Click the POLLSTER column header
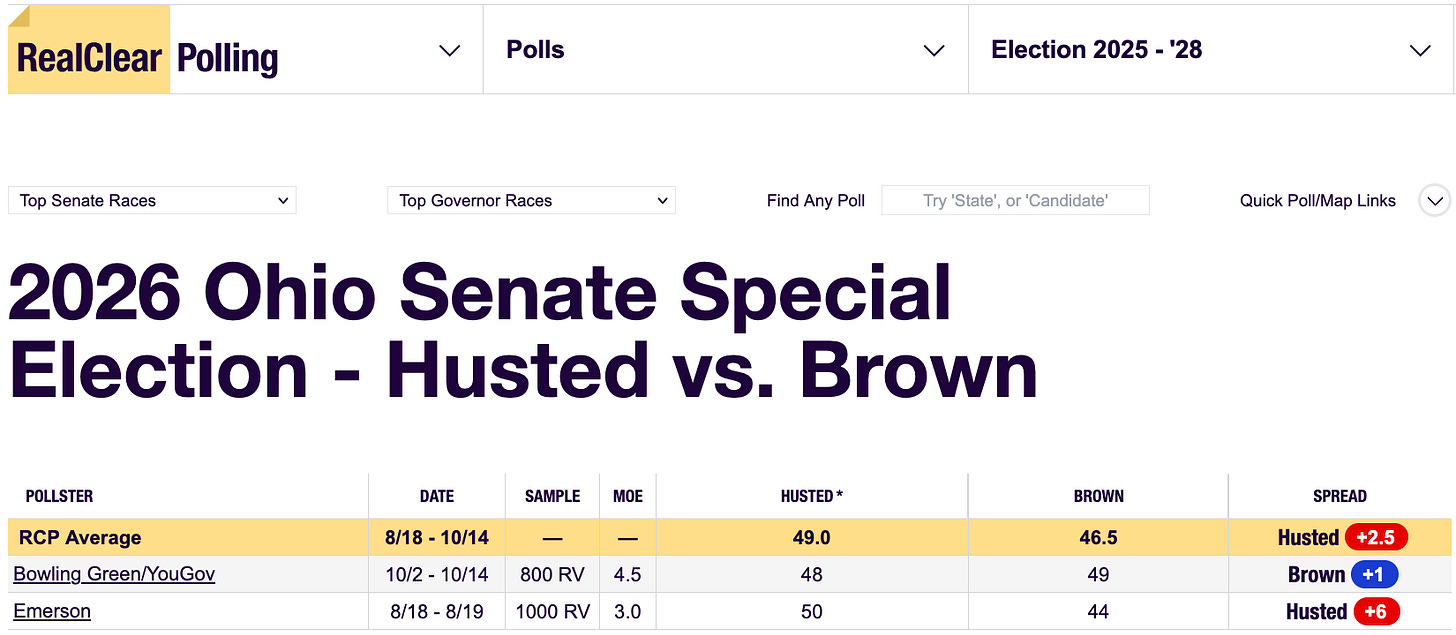The height and width of the screenshot is (635, 1456). click(59, 496)
